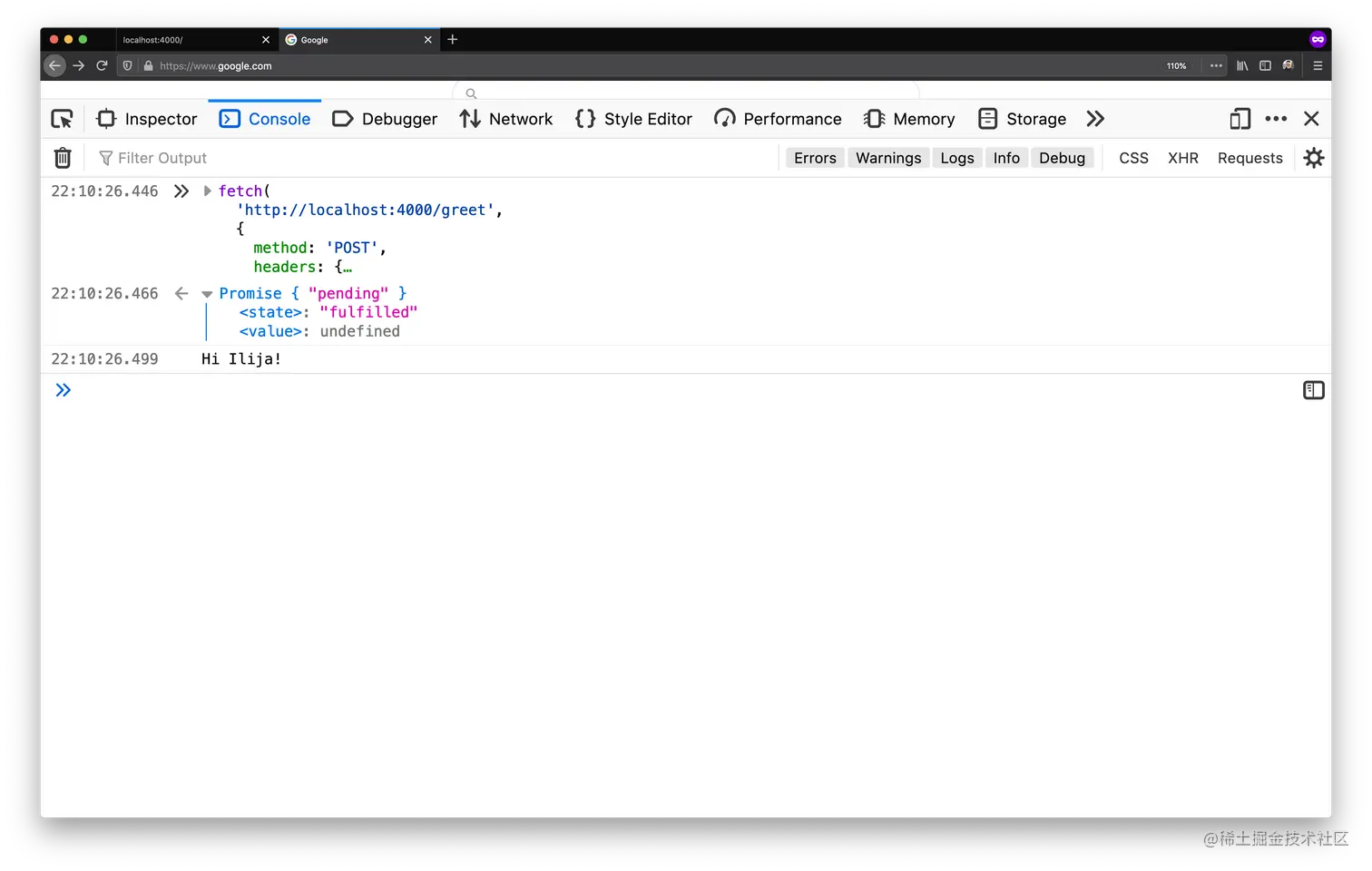The height and width of the screenshot is (871, 1372).
Task: Open the Style Editor tab
Action: (633, 119)
